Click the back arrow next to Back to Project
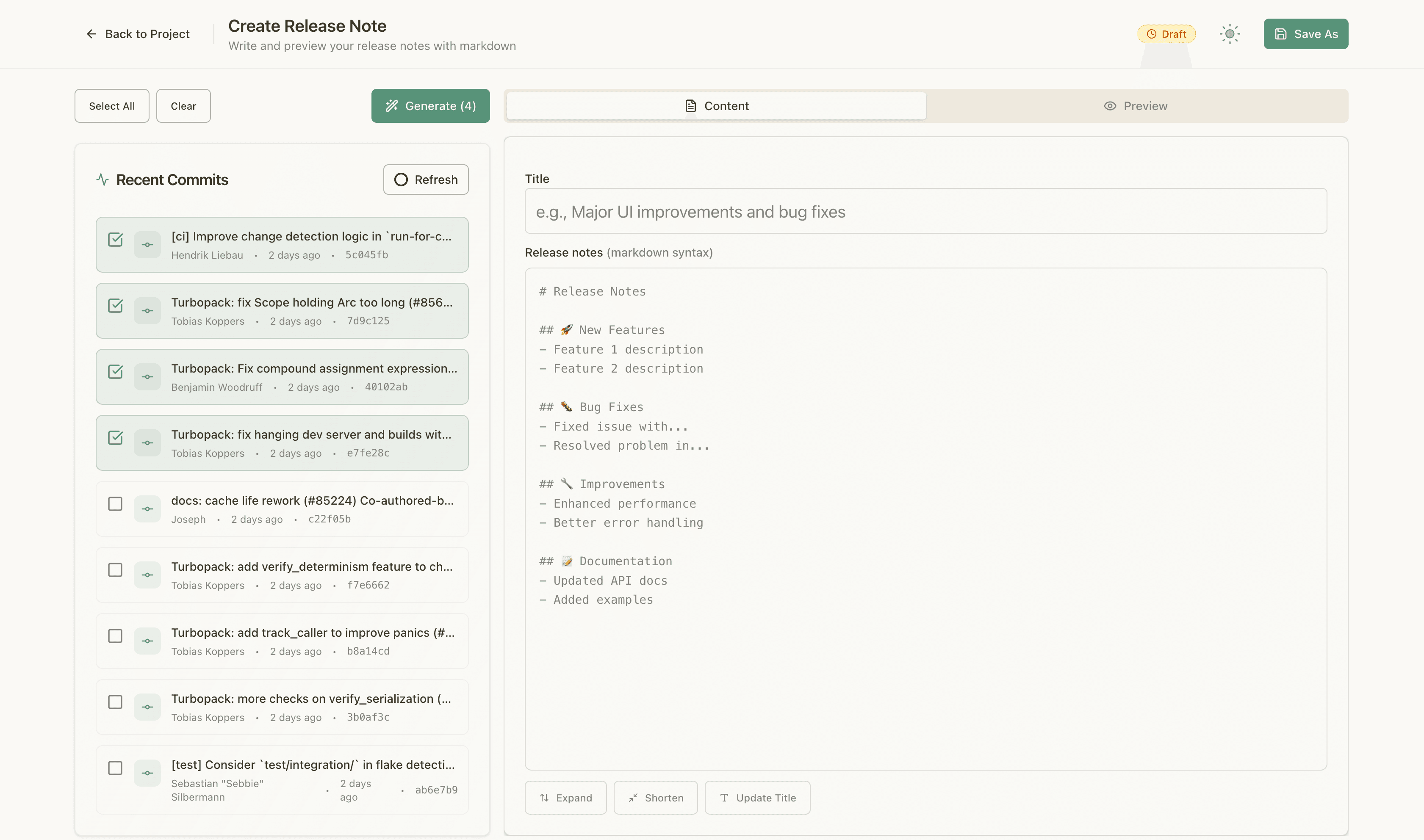1424x840 pixels. coord(91,33)
